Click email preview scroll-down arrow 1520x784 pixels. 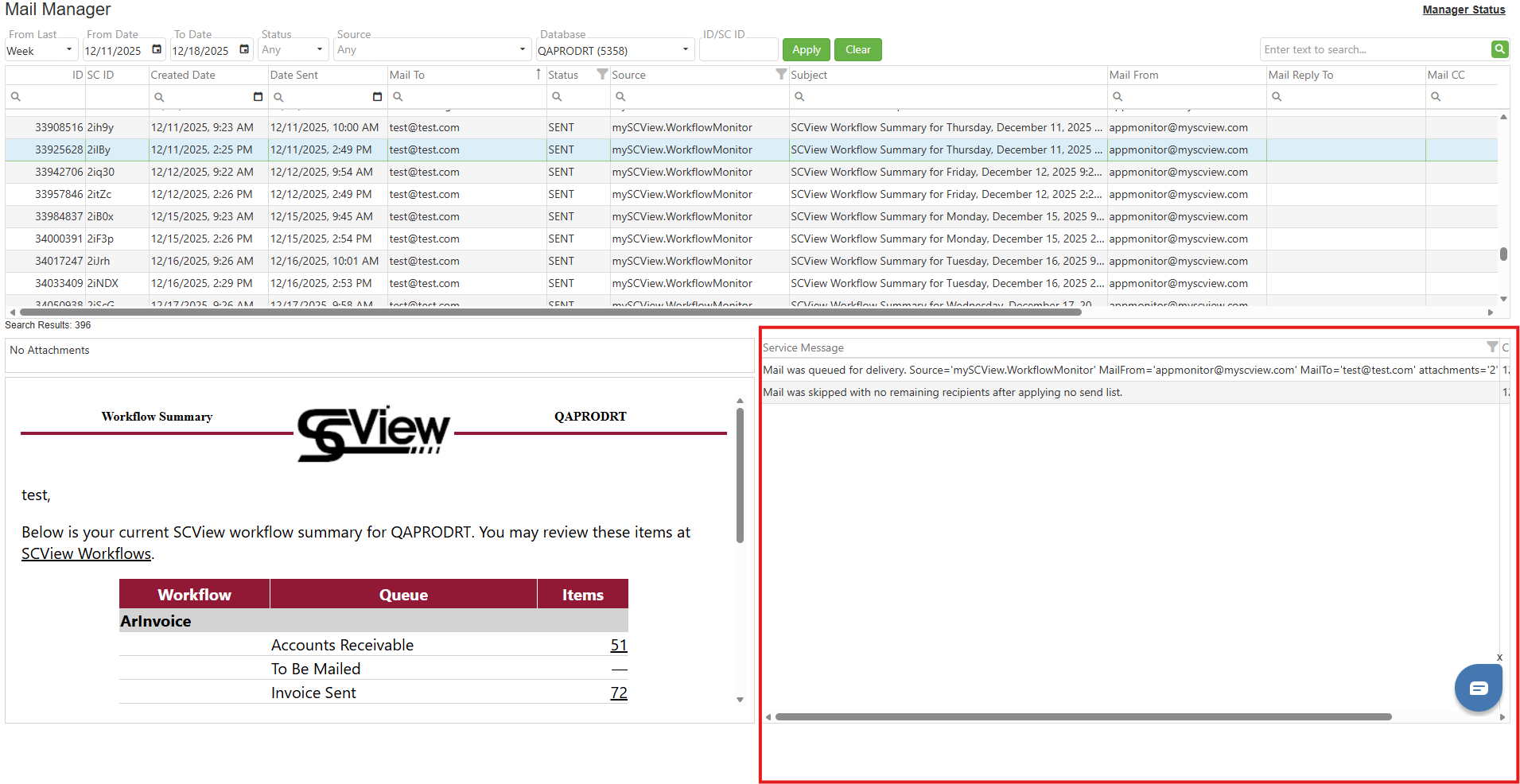point(740,700)
